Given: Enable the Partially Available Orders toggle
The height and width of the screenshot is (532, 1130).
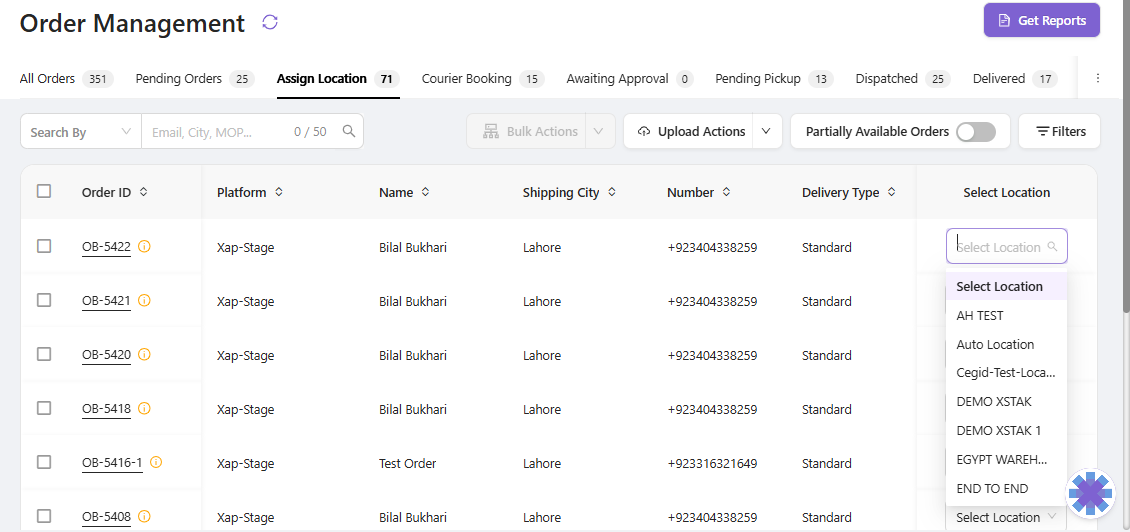Looking at the screenshot, I should point(975,132).
